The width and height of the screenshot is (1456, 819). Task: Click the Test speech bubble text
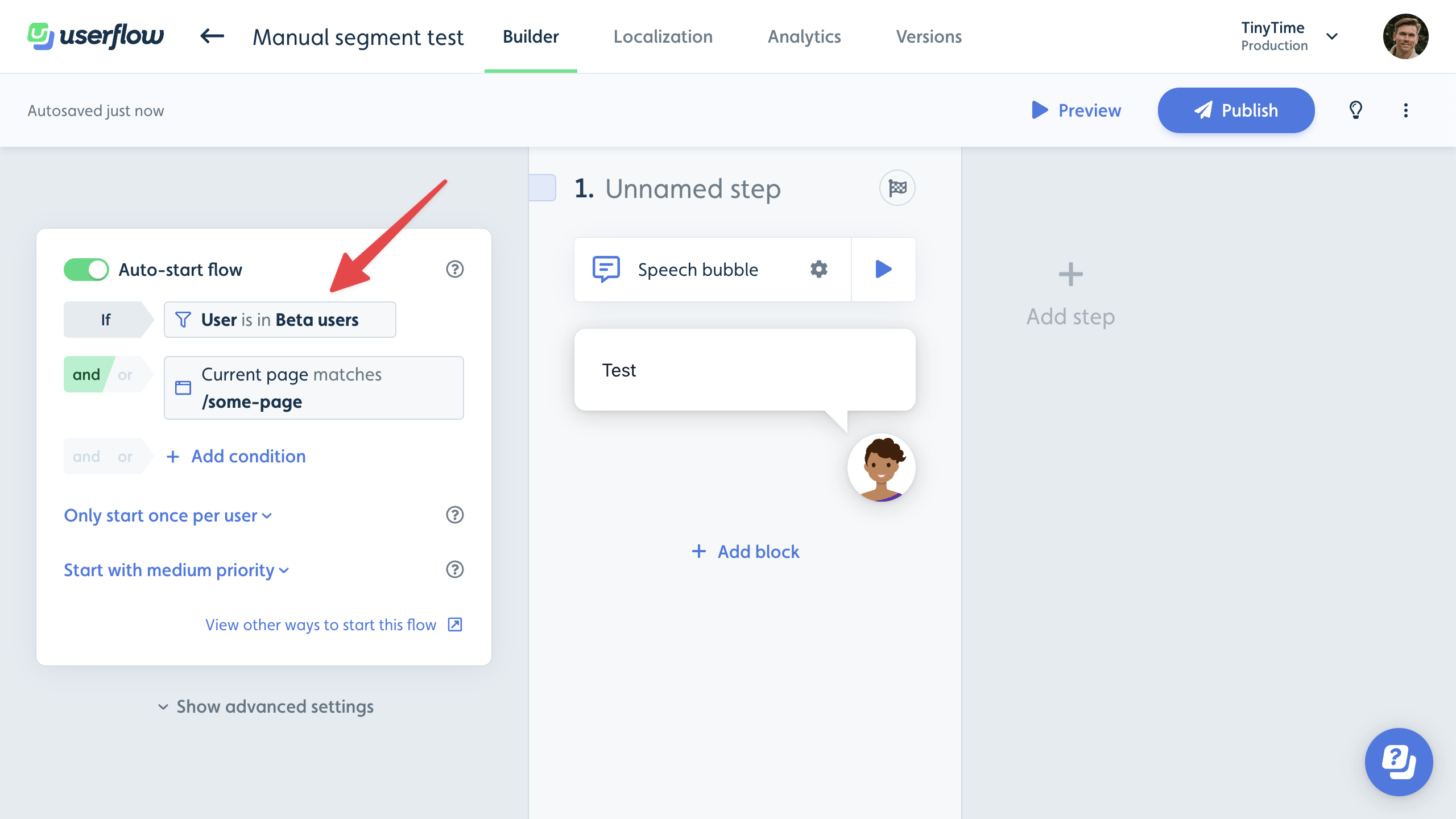pos(619,370)
